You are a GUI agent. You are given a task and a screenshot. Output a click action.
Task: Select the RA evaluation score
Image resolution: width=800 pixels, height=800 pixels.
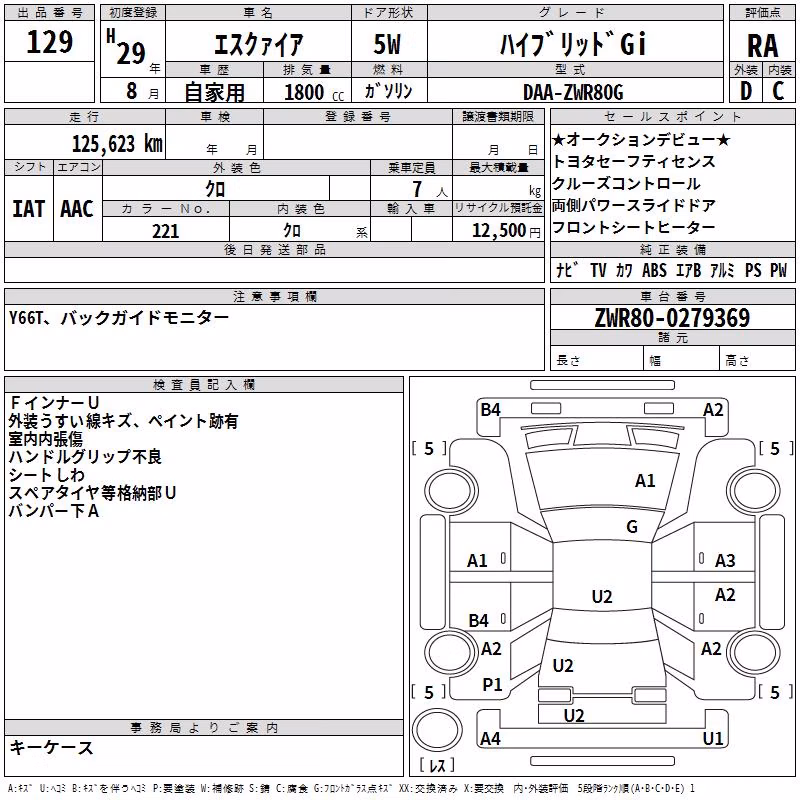(762, 46)
